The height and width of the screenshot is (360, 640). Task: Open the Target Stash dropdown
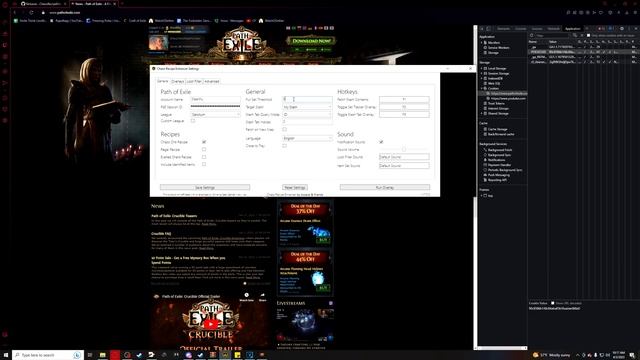point(307,107)
